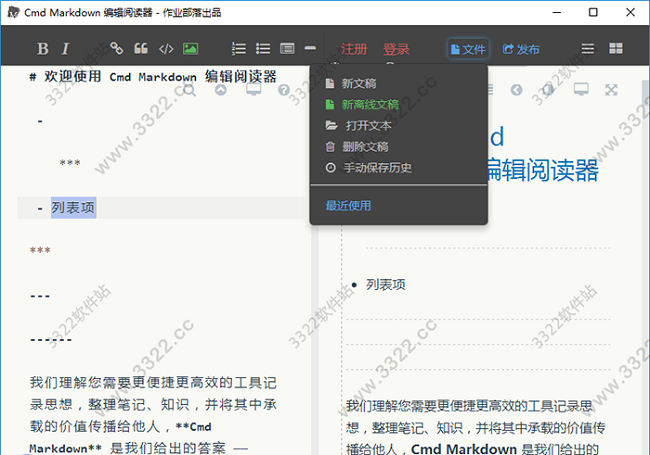Open the 文件 file dropdown

coord(468,49)
